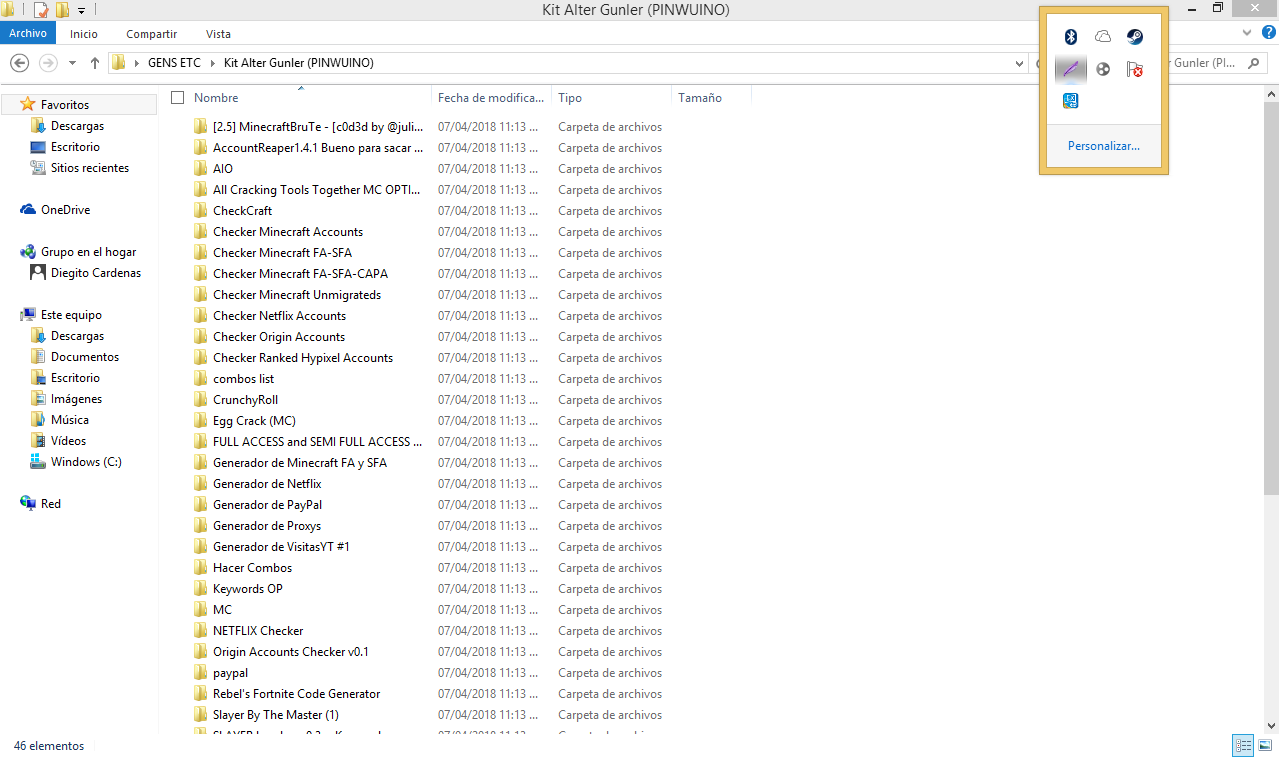Image resolution: width=1279 pixels, height=757 pixels.
Task: Select Rebel's Fortnite Code Generator folder
Action: pyautogui.click(x=296, y=694)
